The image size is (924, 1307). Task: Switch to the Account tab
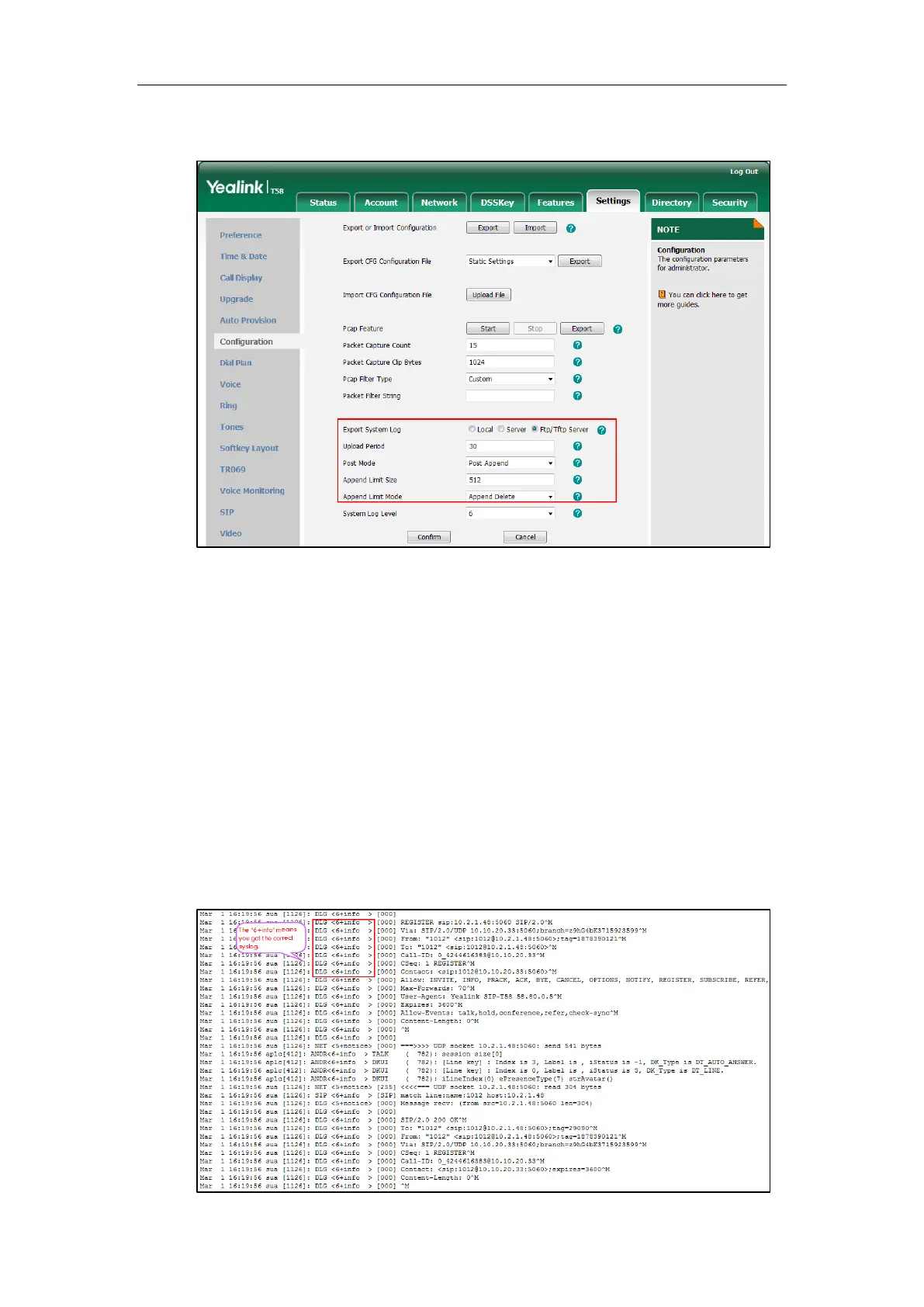pyautogui.click(x=381, y=203)
